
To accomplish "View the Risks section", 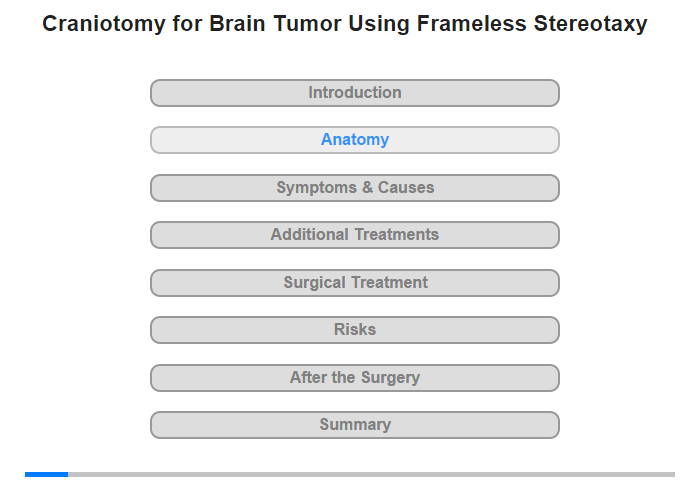I will (355, 330).
